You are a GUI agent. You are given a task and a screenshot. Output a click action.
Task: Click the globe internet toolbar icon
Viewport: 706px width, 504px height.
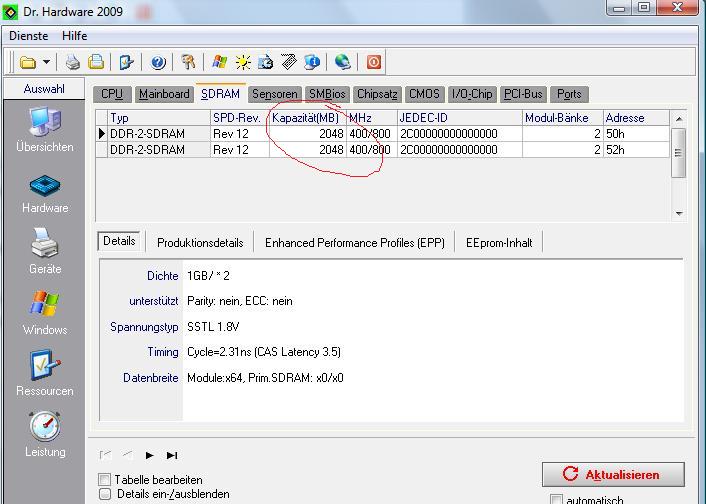click(x=343, y=62)
